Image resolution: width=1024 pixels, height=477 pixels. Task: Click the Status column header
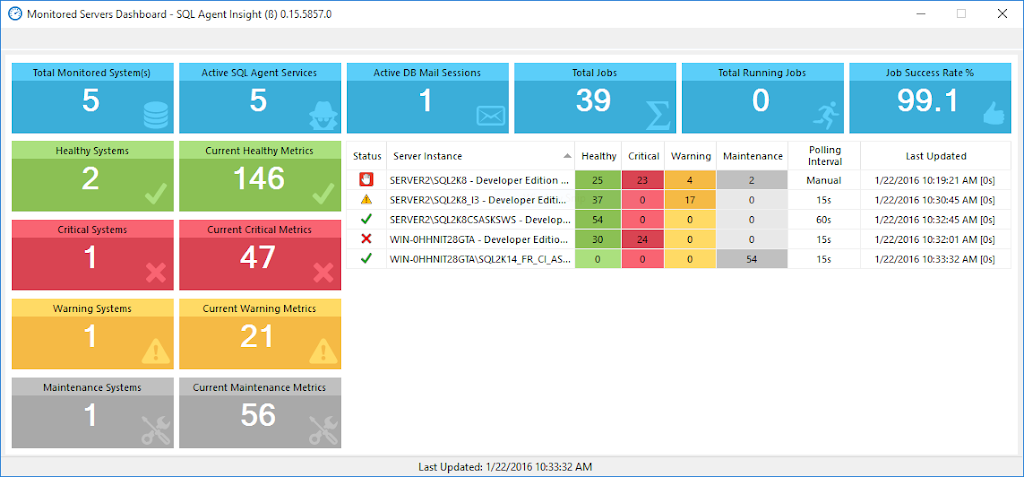pos(366,156)
